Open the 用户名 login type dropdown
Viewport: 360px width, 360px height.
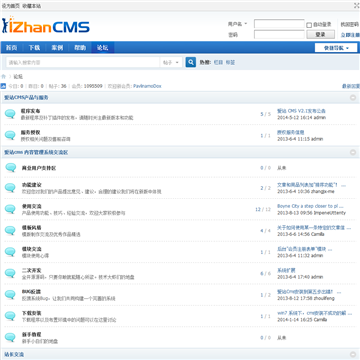tap(238, 24)
